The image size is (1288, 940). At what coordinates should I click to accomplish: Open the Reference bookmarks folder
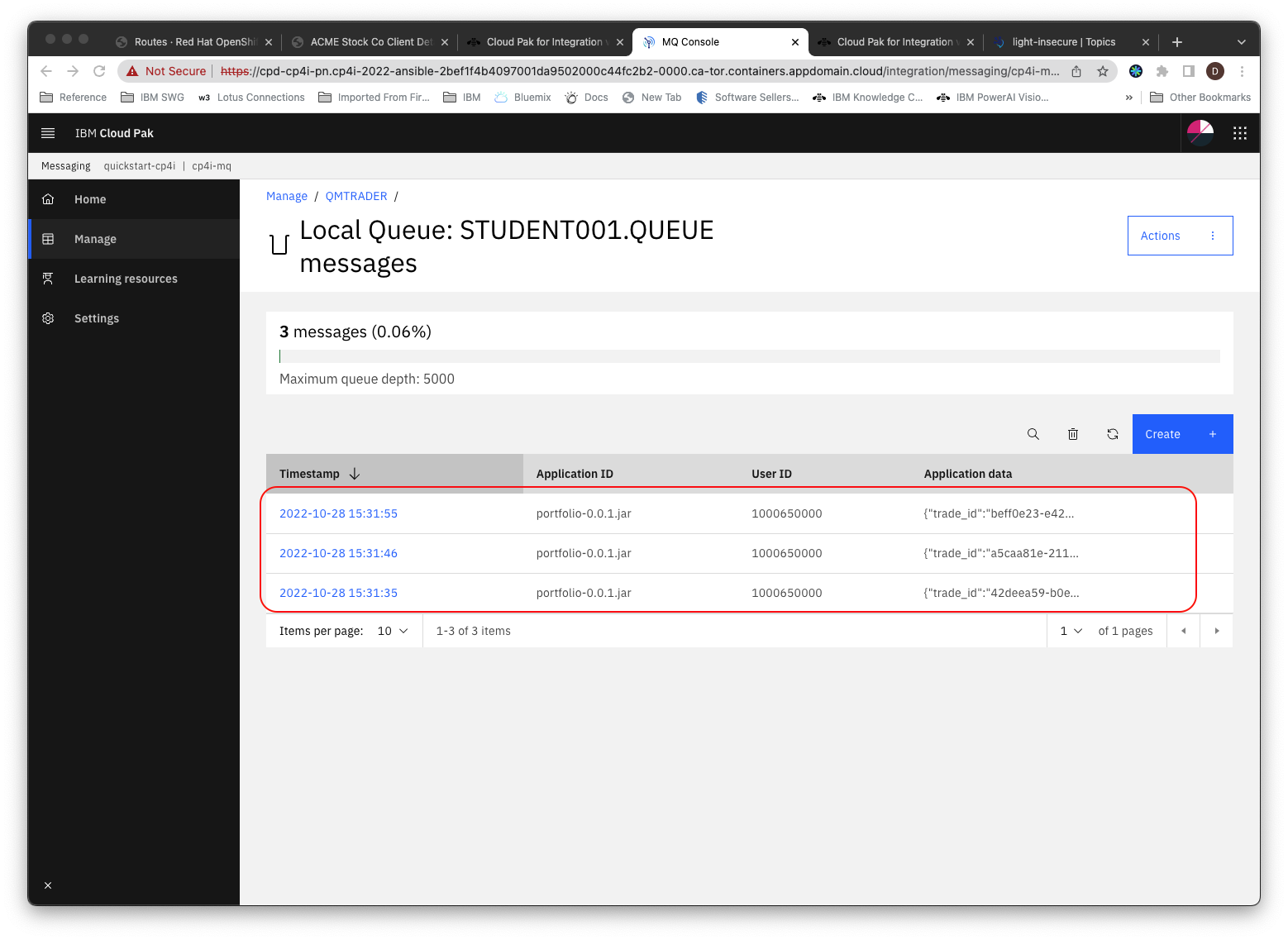(73, 98)
